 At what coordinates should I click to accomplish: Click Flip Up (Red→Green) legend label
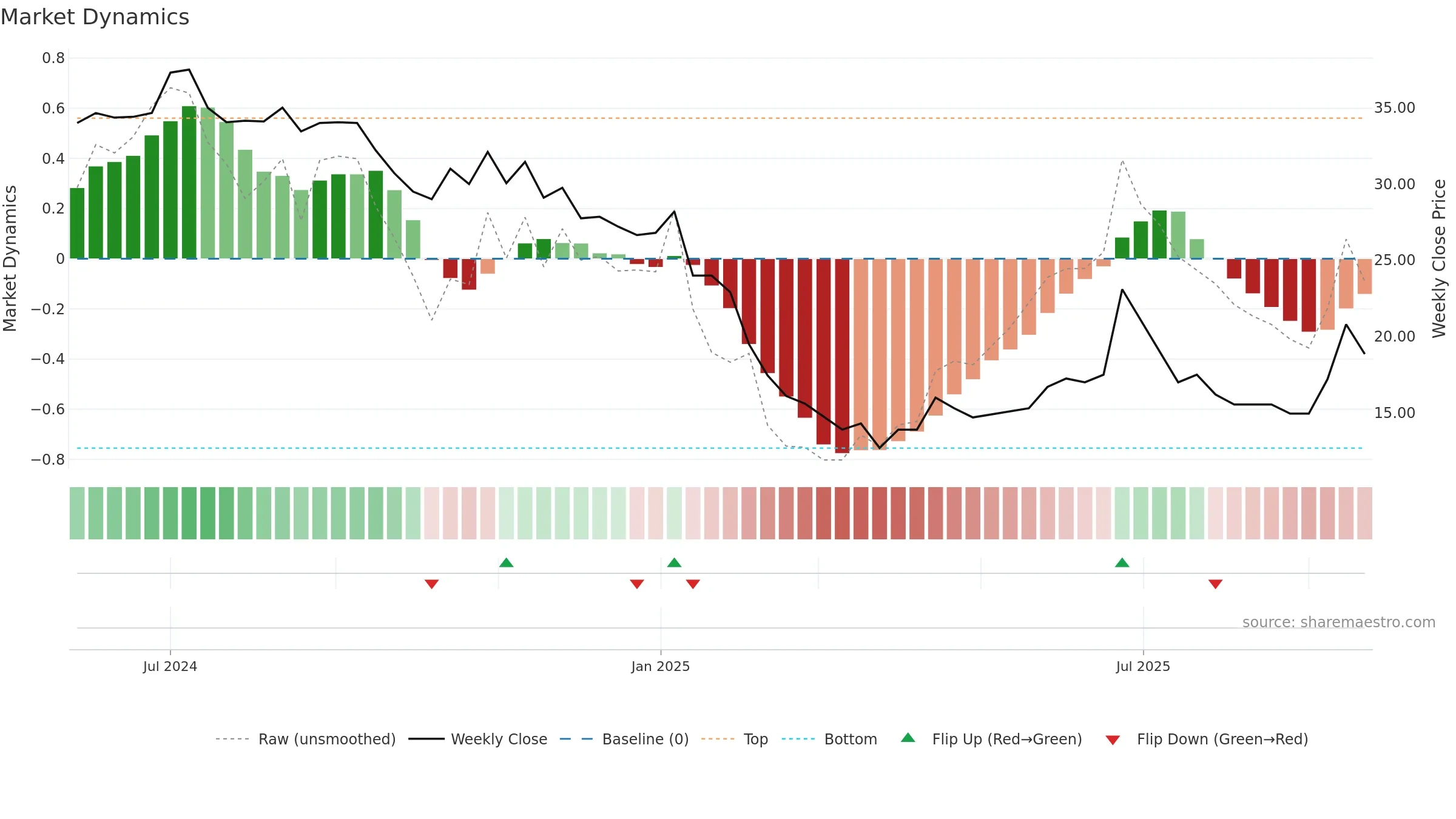tap(1007, 739)
